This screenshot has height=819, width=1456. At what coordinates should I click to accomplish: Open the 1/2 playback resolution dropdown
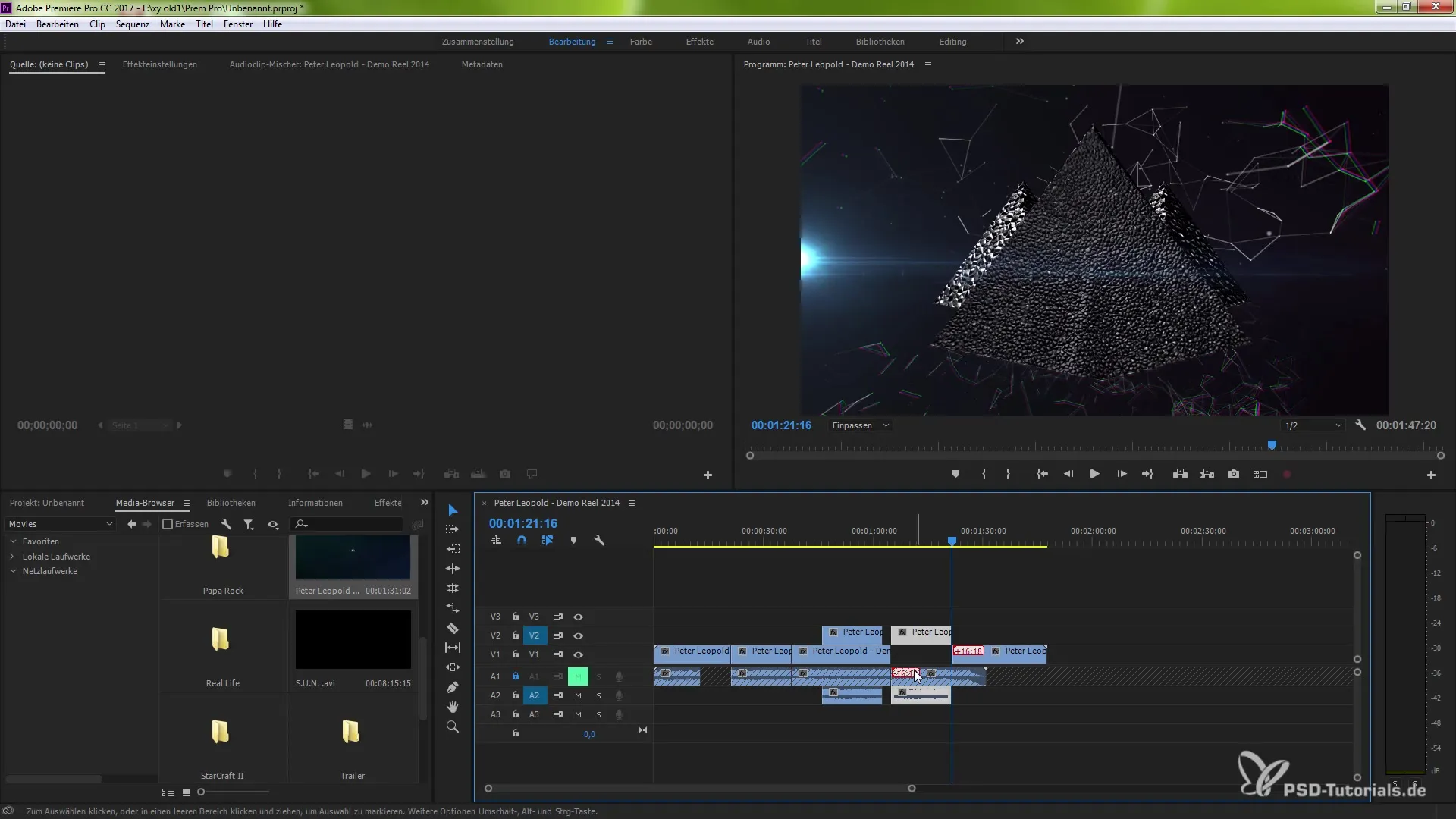tap(1314, 425)
